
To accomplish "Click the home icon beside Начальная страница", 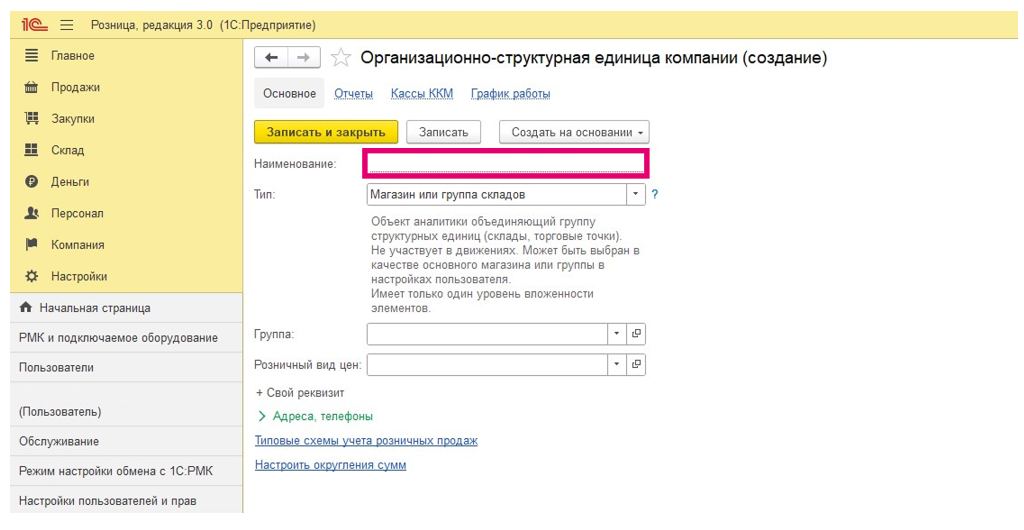I will pyautogui.click(x=26, y=307).
